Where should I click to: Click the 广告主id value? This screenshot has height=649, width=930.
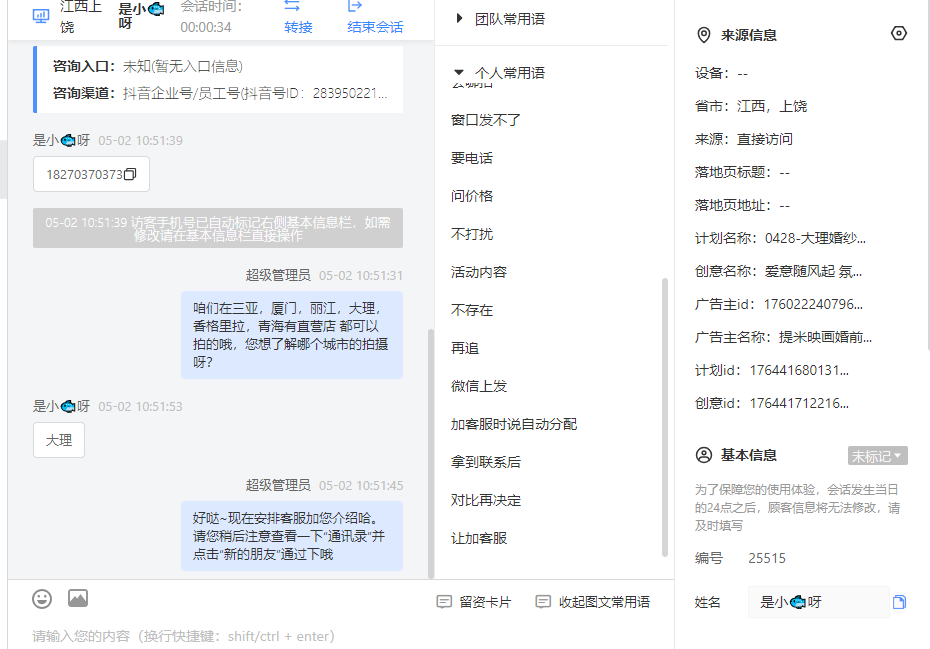(813, 304)
